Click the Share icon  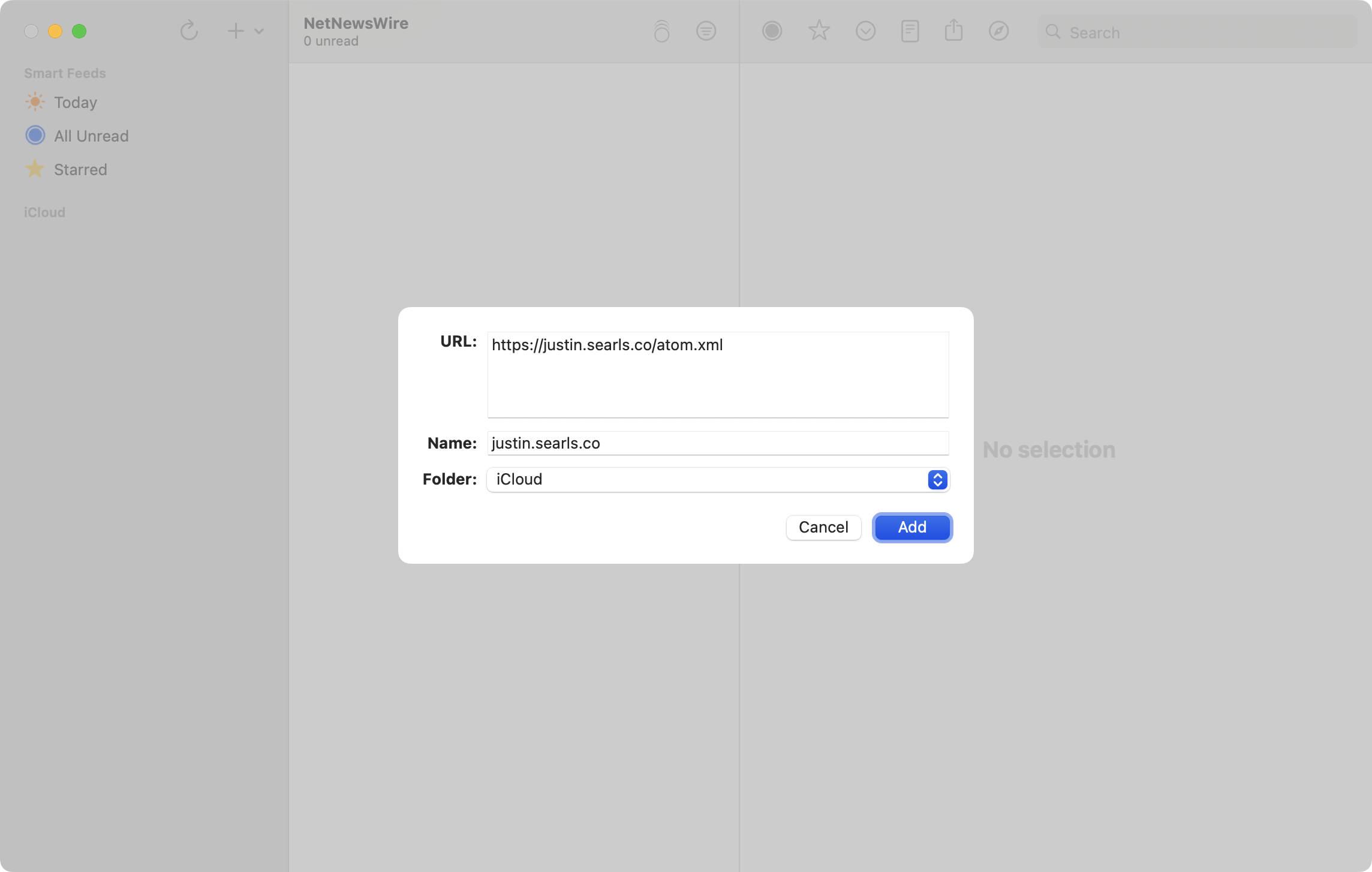coord(953,31)
